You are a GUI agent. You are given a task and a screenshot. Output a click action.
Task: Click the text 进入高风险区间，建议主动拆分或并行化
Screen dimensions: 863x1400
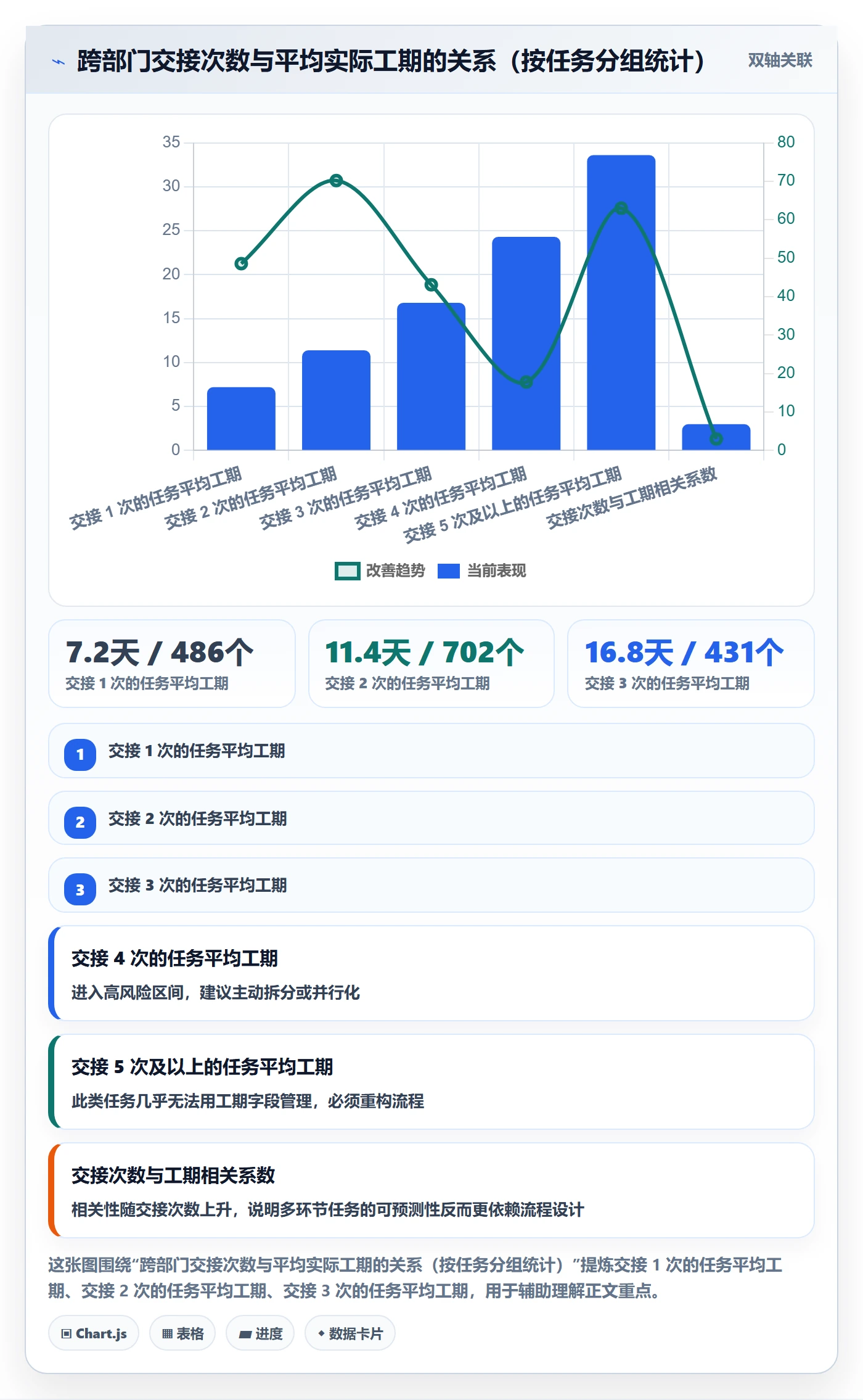(x=216, y=992)
